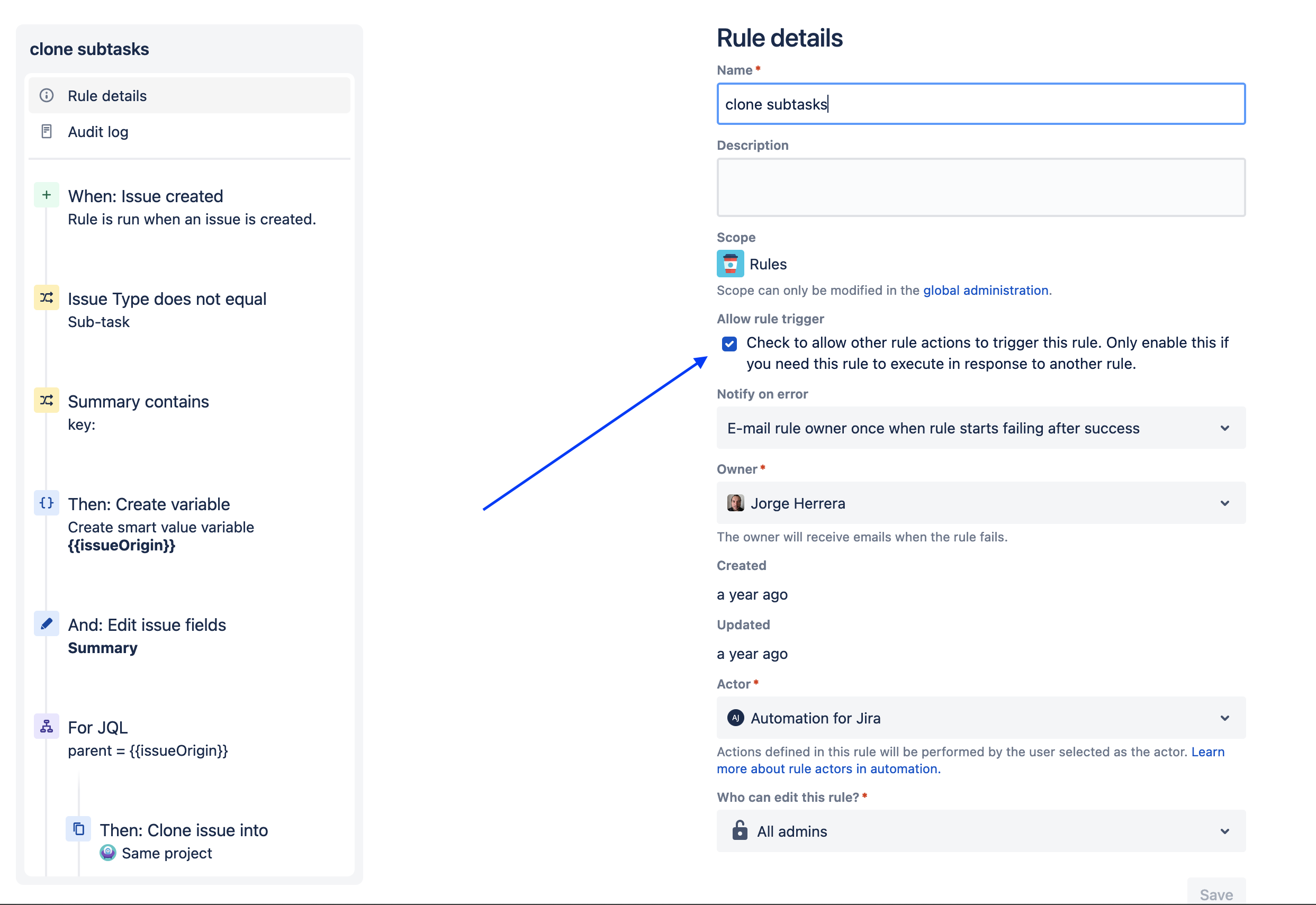This screenshot has width=1316, height=905.
Task: Open the Create variable curly braces icon
Action: (46, 502)
